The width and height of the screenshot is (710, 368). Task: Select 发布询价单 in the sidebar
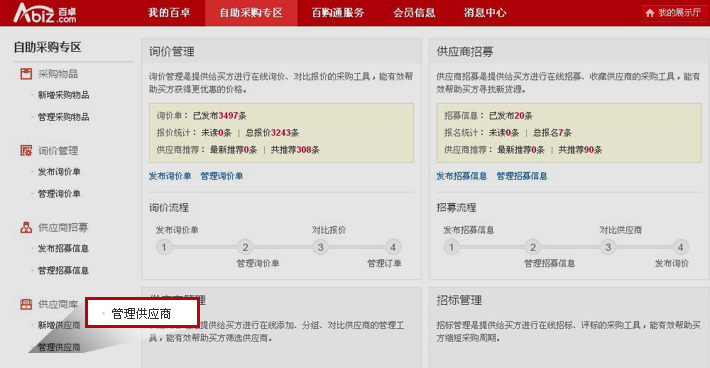[59, 172]
